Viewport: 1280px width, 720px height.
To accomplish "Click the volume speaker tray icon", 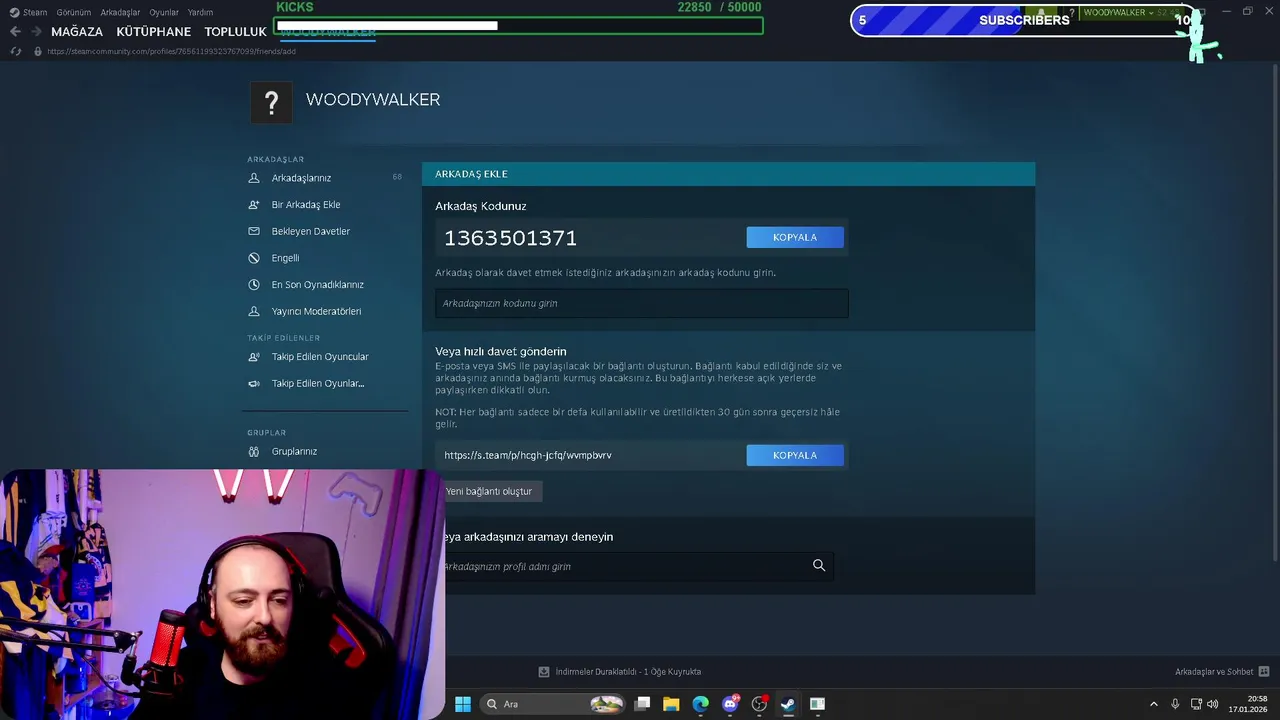I will coord(1215,704).
